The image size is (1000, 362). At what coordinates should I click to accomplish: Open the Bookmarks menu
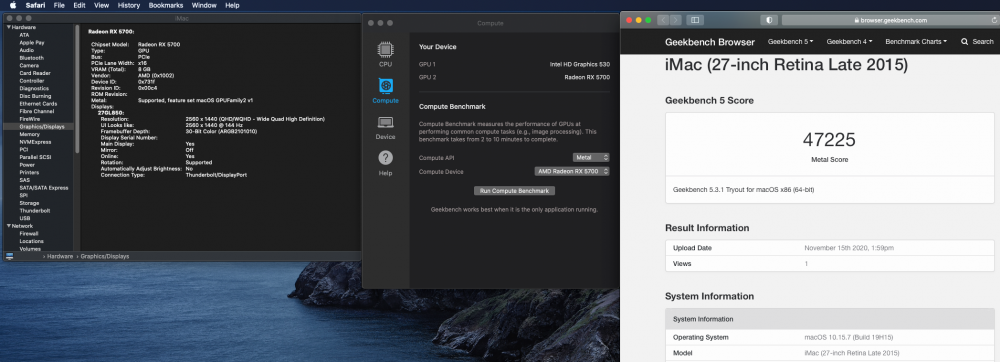166,5
